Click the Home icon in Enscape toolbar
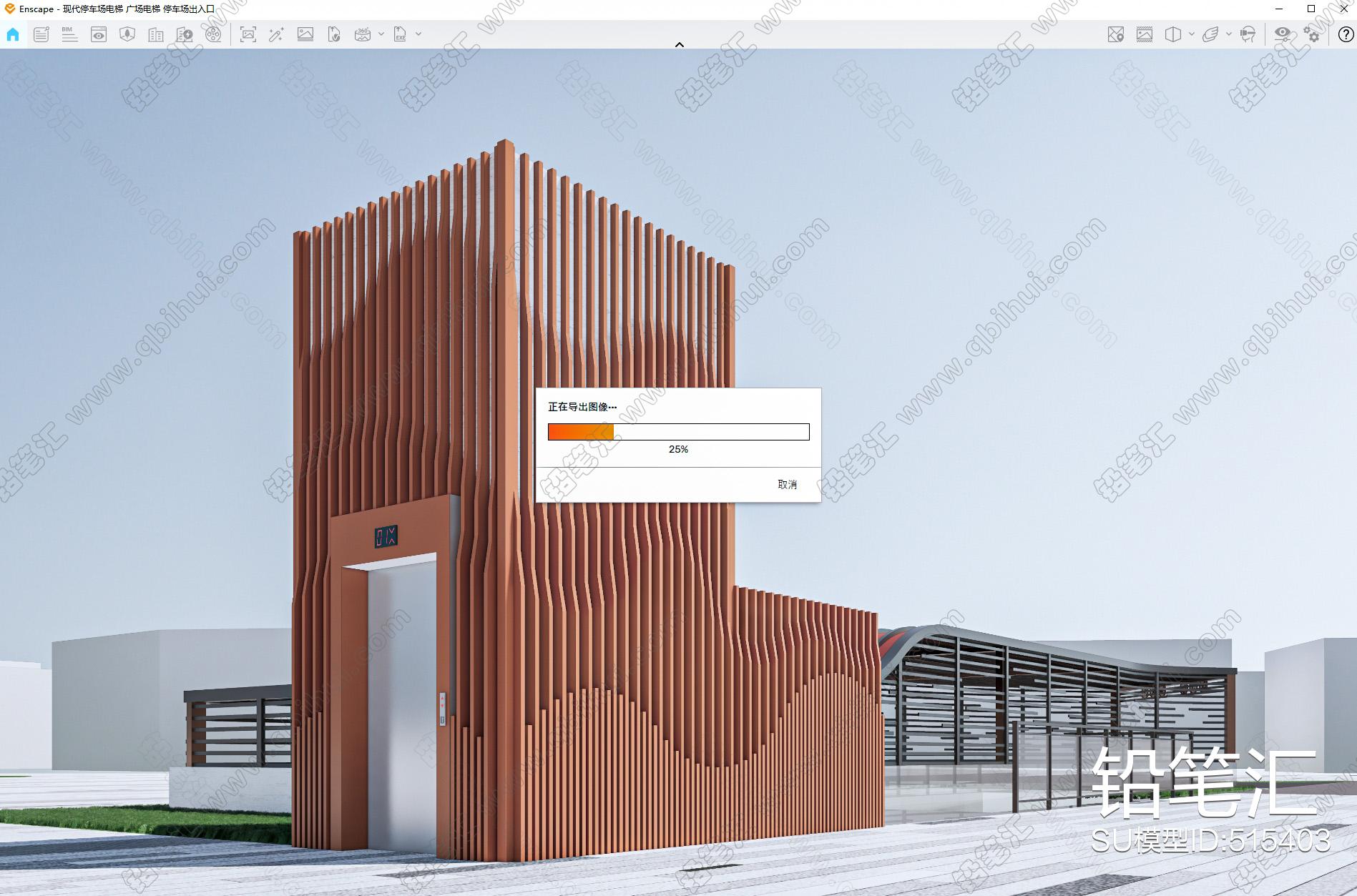1357x896 pixels. pos(13,34)
